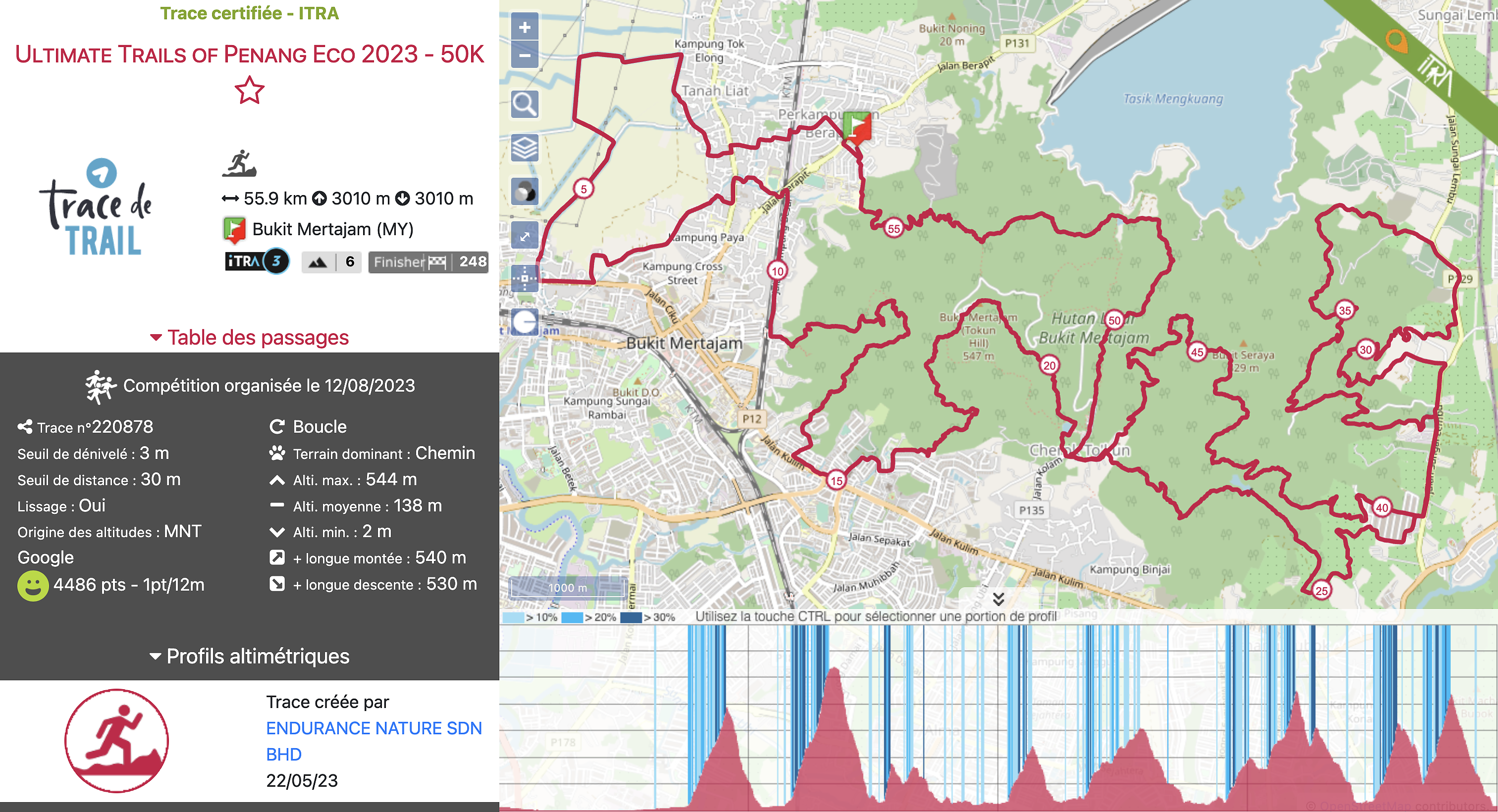This screenshot has height=812, width=1498.
Task: Toggle the Finisher 248 badge
Action: pos(428,261)
